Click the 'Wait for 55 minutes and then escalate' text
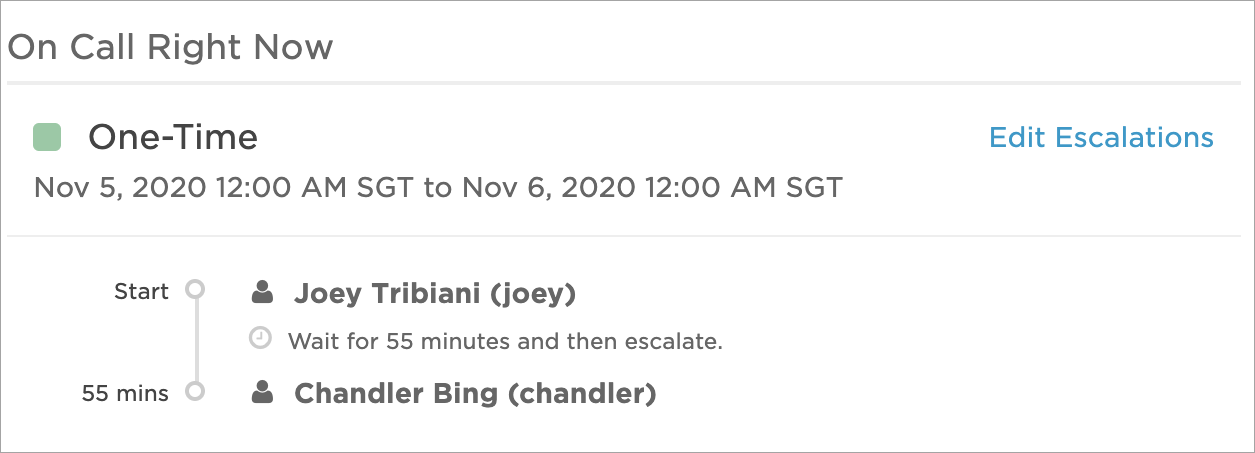The image size is (1255, 453). (x=505, y=341)
